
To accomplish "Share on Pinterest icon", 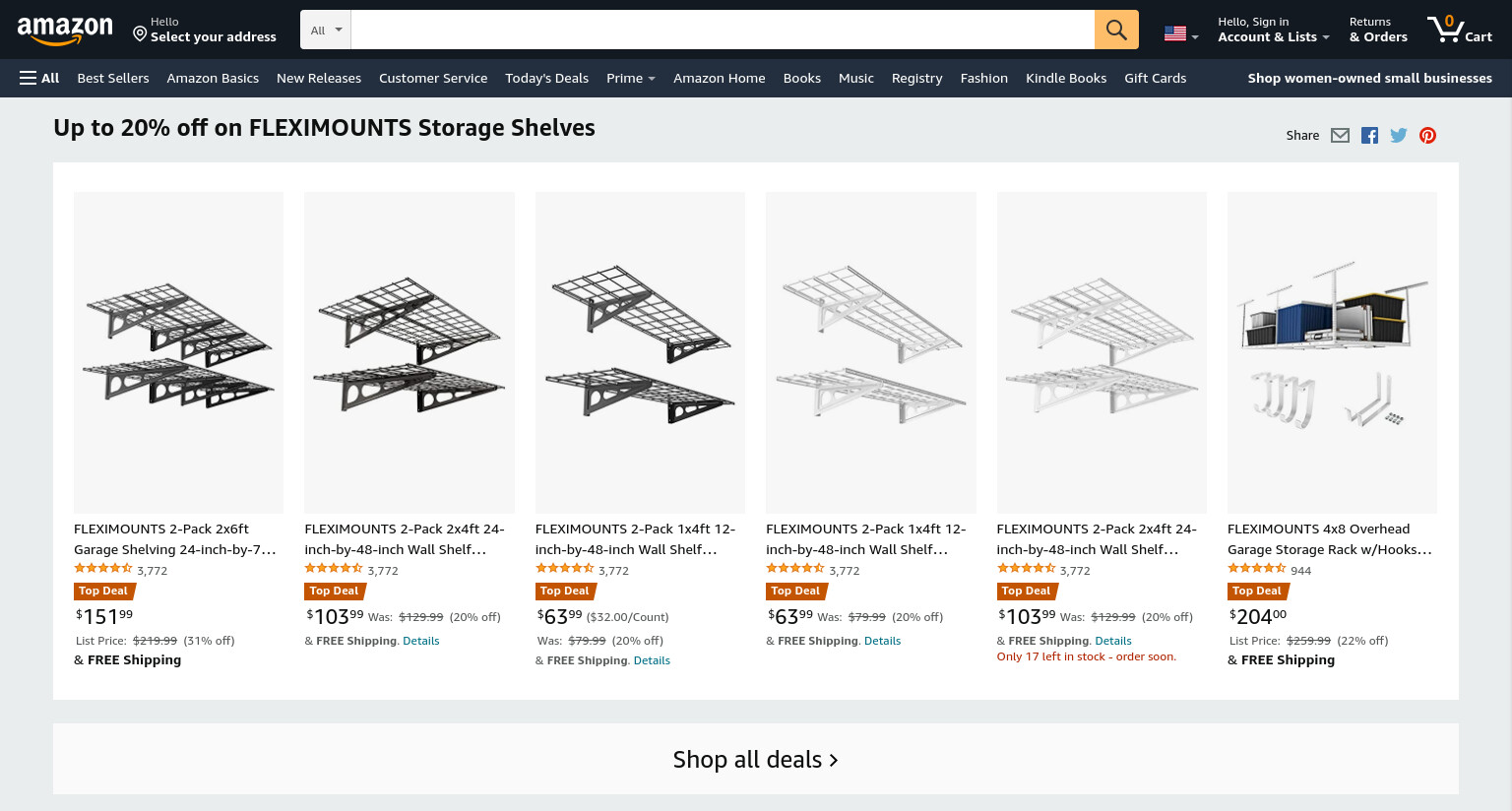I will 1427,136.
